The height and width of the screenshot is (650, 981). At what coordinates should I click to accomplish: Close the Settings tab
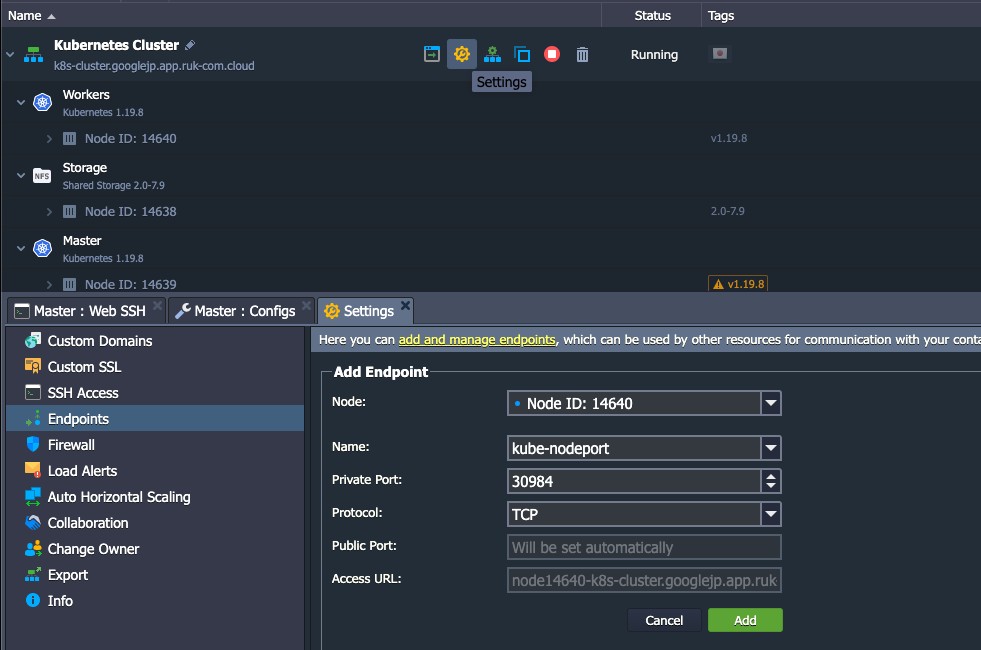pos(405,305)
